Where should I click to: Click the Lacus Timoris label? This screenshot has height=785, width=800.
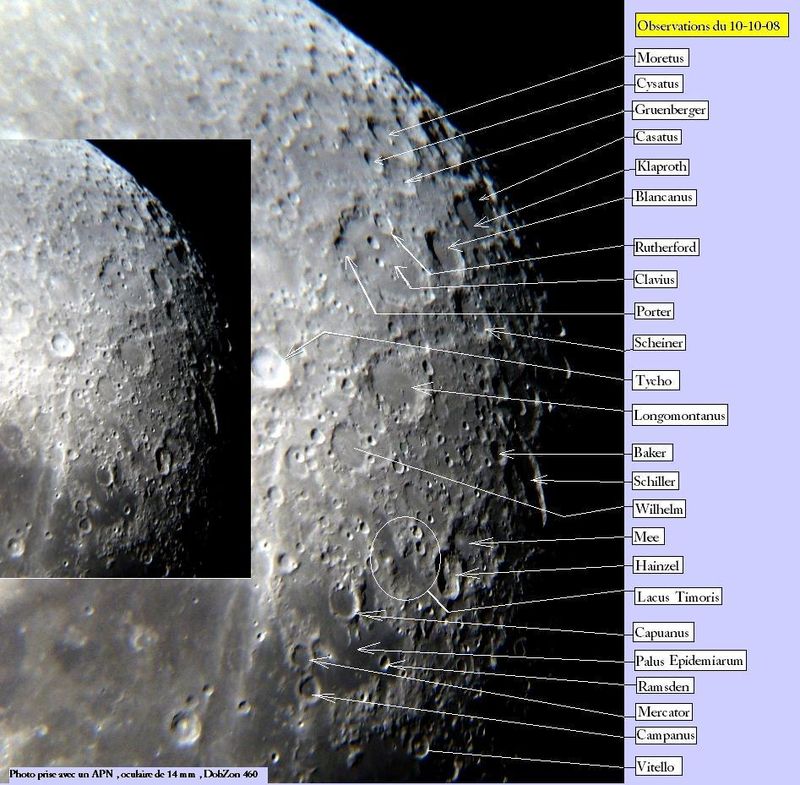(678, 596)
